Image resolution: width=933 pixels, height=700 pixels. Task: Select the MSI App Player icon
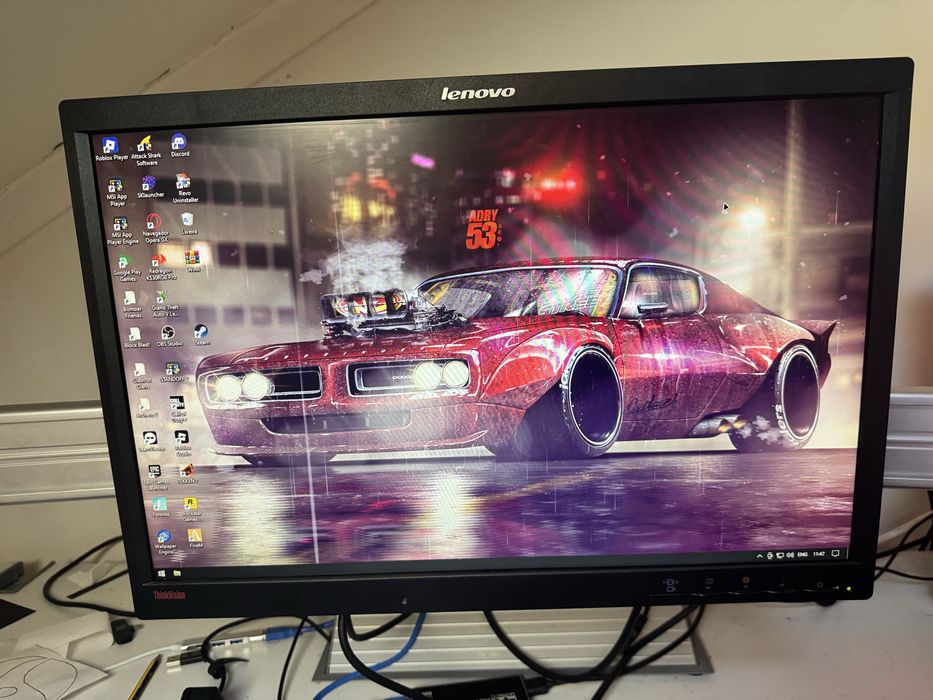pyautogui.click(x=116, y=193)
